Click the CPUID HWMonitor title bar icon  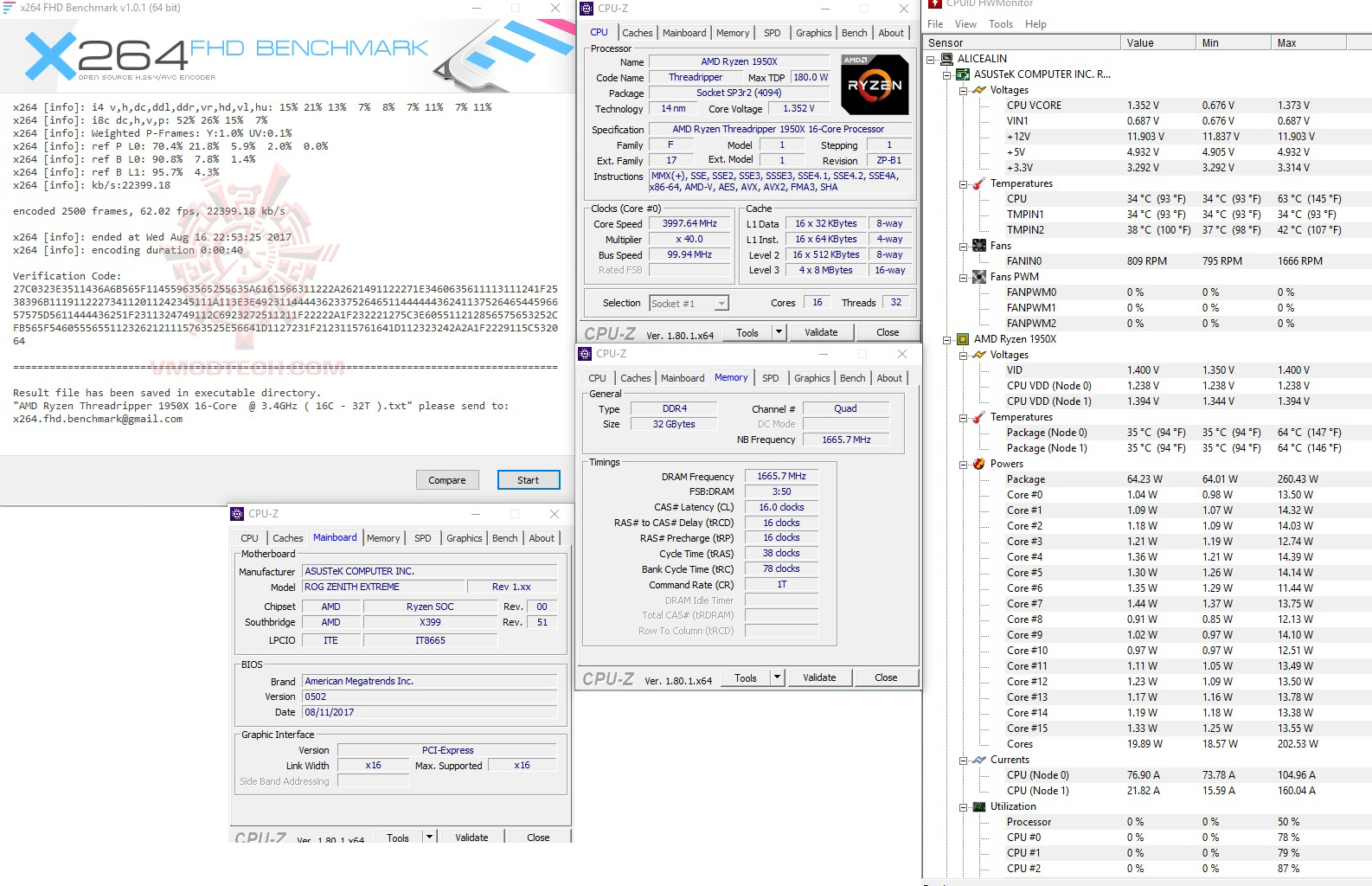pos(935,4)
